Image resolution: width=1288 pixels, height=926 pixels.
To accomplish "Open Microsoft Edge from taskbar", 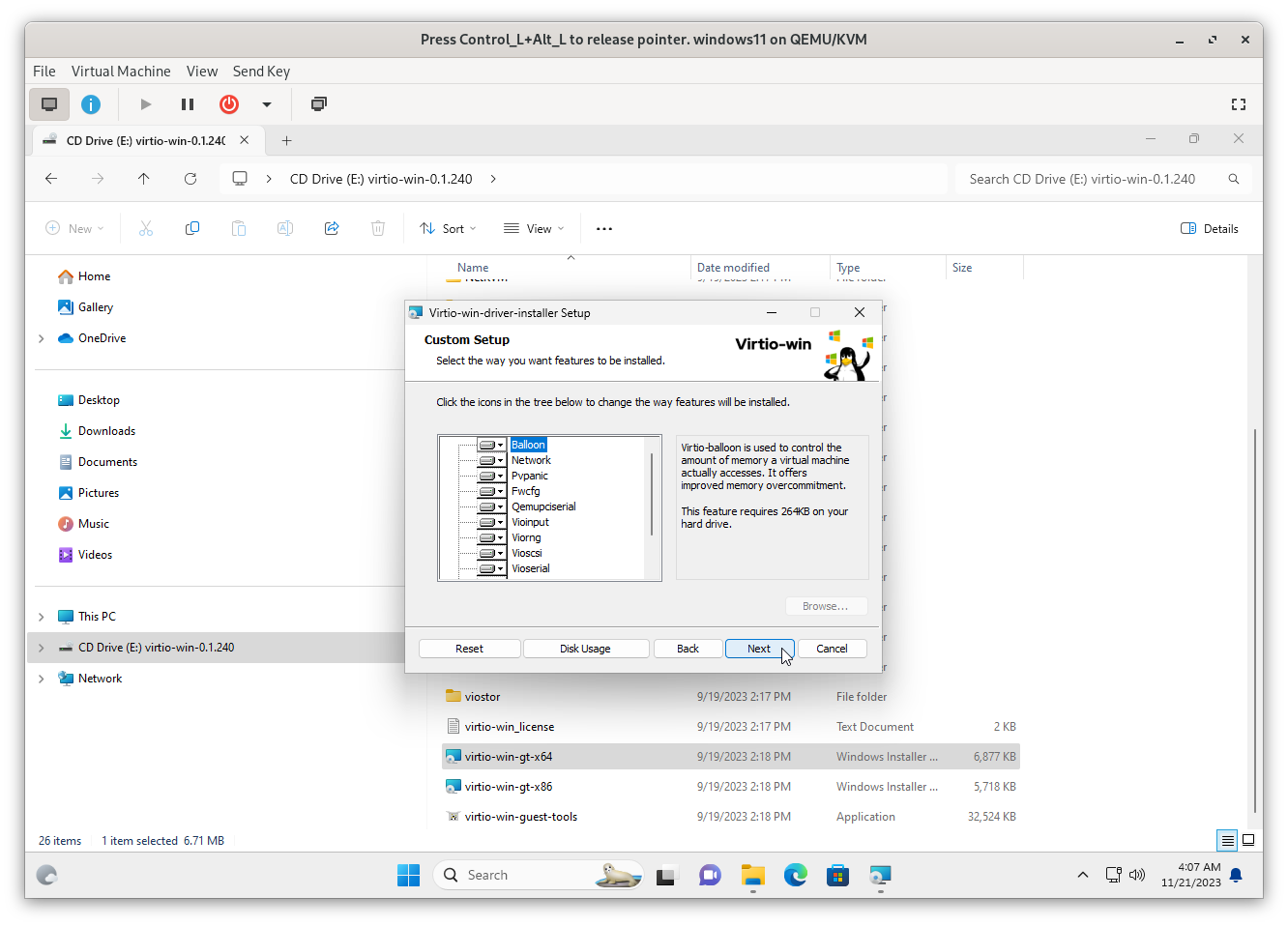I will click(x=796, y=876).
